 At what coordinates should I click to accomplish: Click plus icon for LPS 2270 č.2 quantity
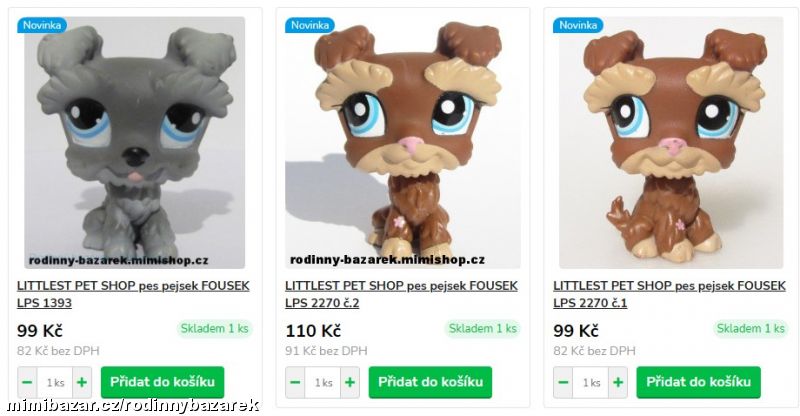tap(350, 382)
